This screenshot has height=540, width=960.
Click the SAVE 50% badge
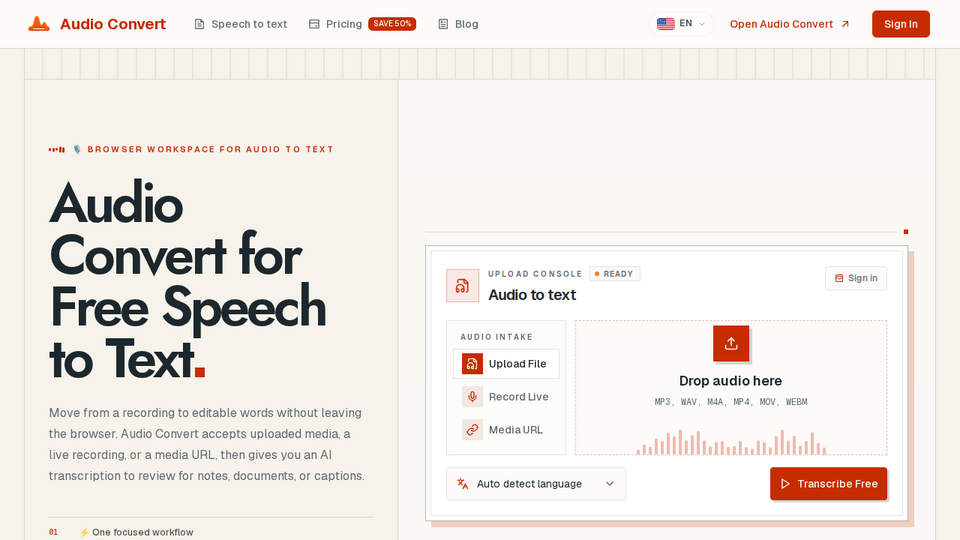[392, 24]
